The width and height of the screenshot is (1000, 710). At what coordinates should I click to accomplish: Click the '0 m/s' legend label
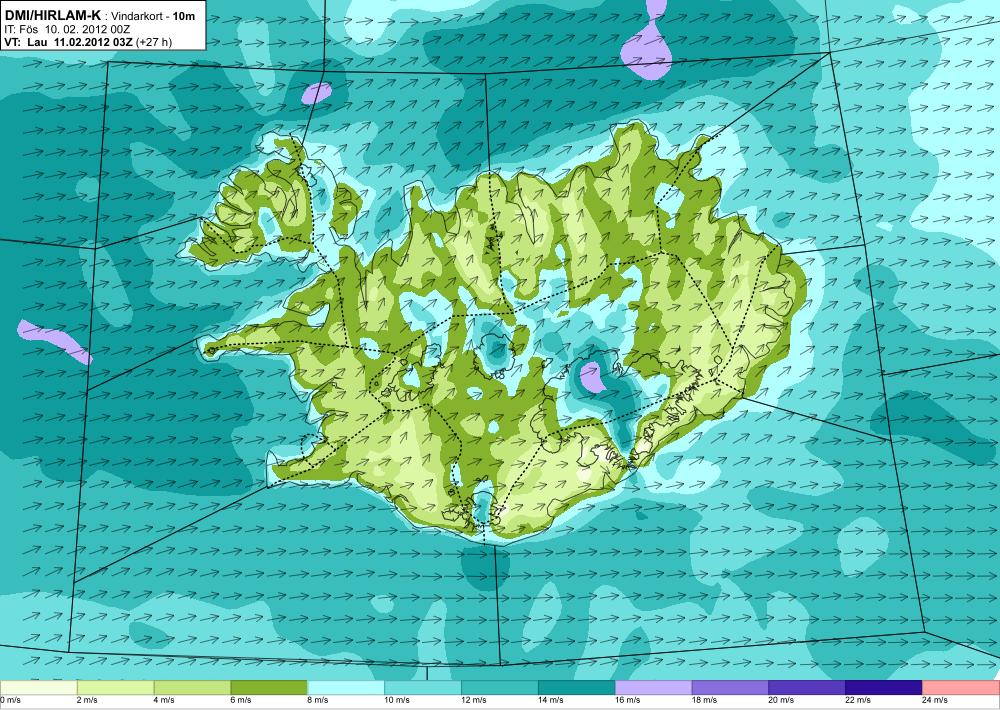pos(10,700)
